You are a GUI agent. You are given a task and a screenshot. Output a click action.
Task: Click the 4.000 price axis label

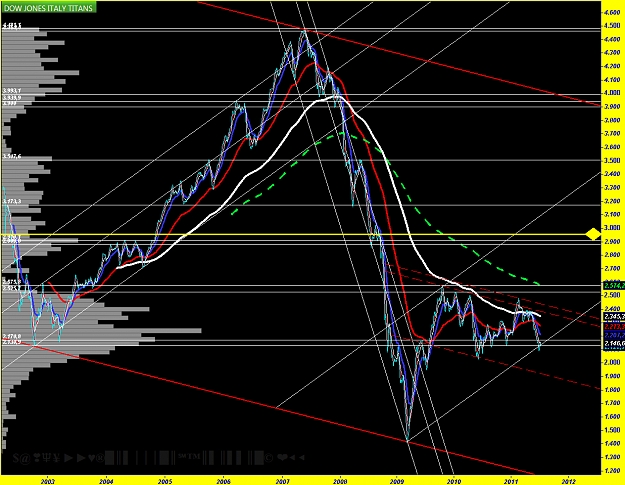(612, 93)
